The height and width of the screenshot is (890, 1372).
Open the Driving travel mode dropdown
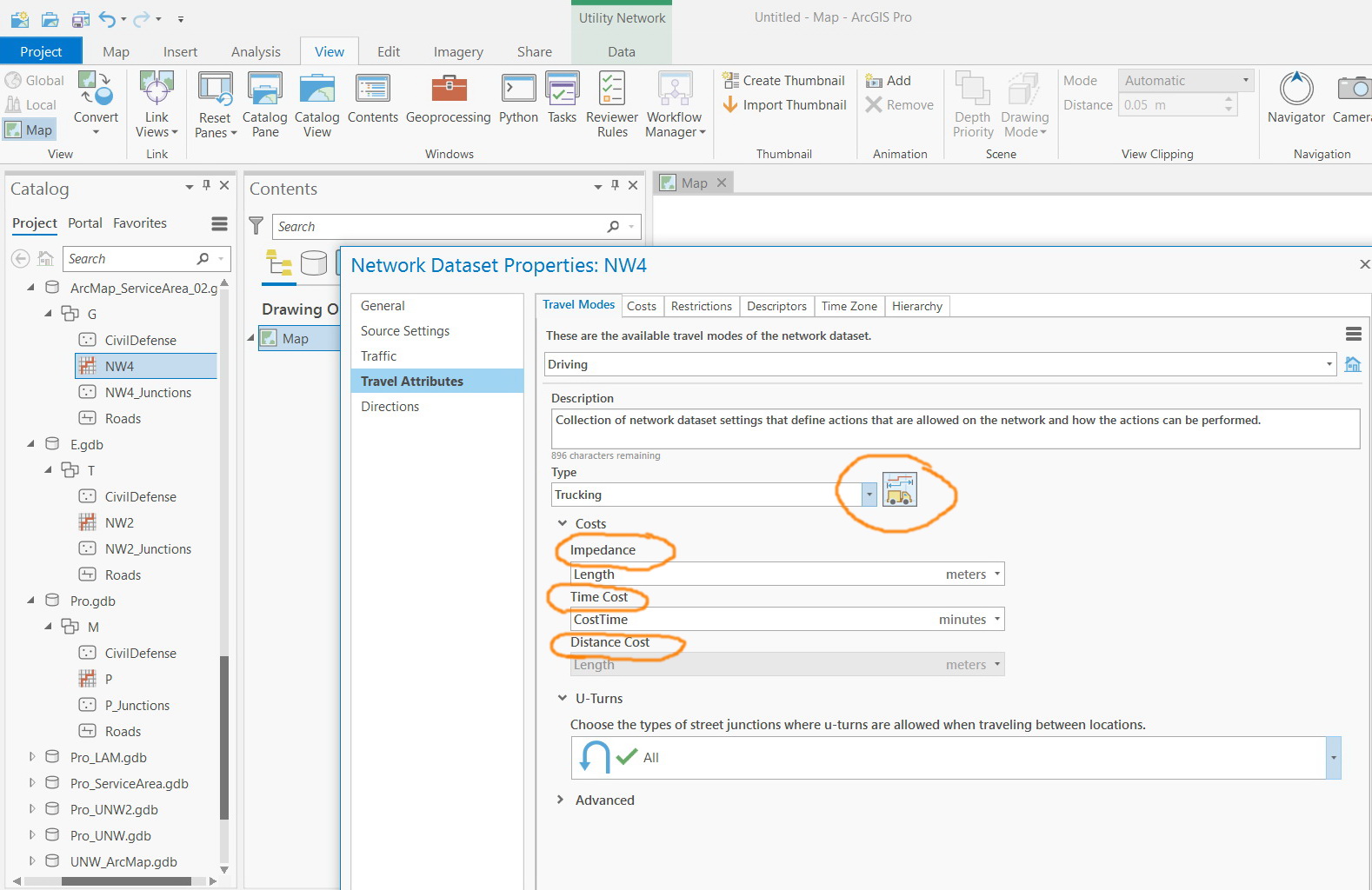coord(1329,364)
